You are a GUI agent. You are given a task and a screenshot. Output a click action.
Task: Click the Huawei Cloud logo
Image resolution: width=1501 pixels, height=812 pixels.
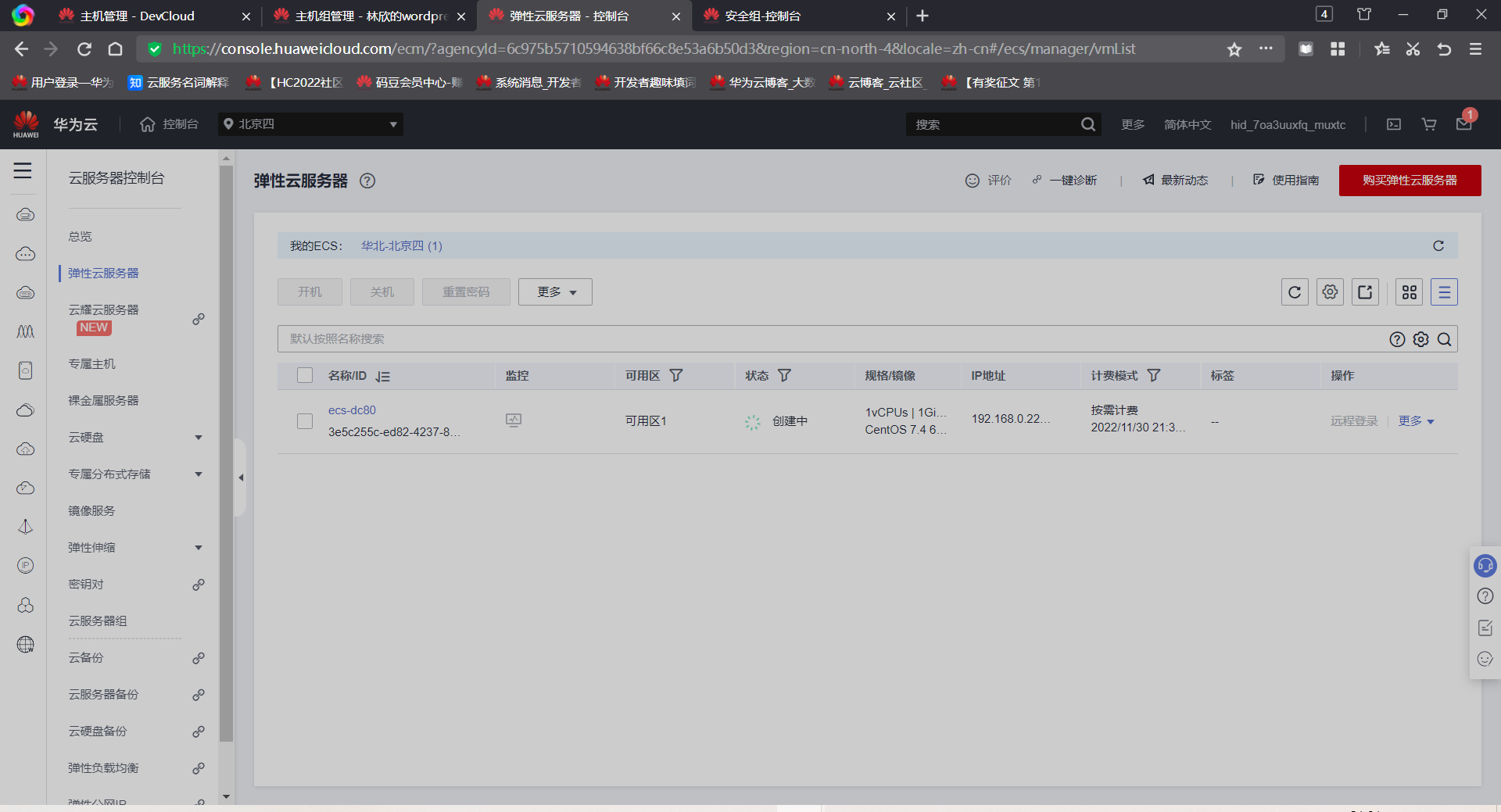26,124
